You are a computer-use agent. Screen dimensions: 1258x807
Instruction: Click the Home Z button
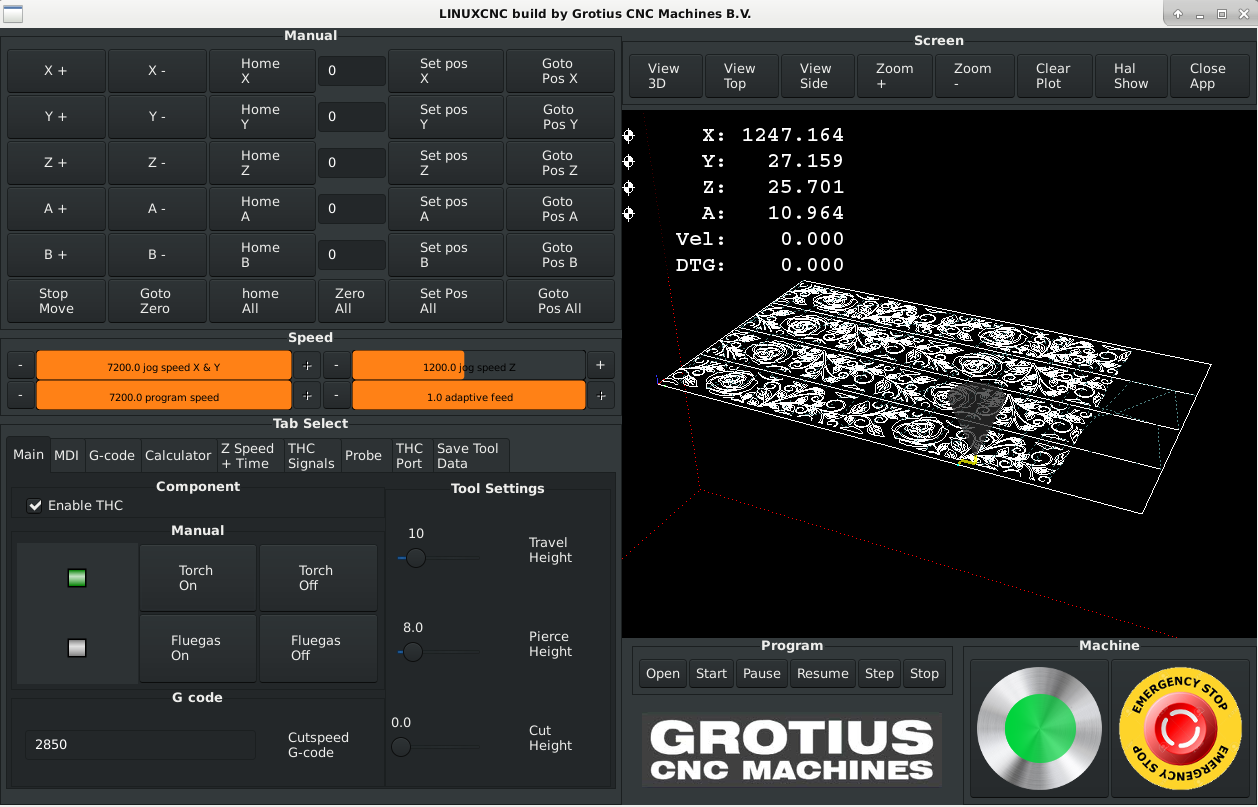260,163
